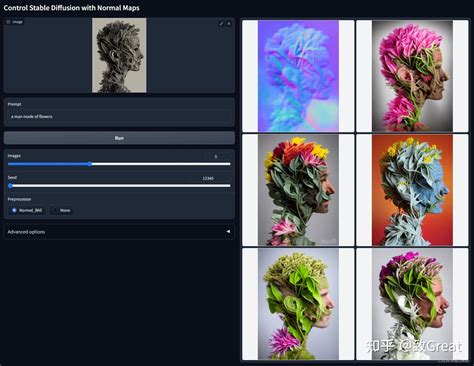The image size is (474, 366).
Task: Open the green leafy head result thumbnail
Action: coord(298,304)
